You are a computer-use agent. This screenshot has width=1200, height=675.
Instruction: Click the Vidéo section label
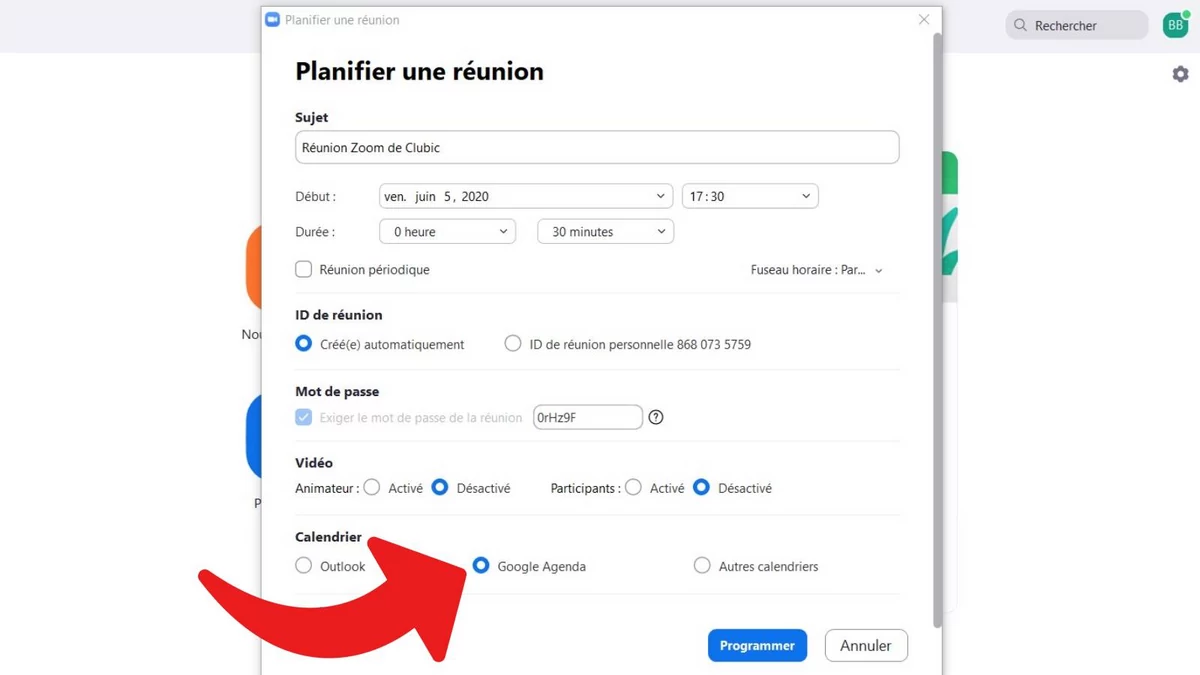point(314,463)
